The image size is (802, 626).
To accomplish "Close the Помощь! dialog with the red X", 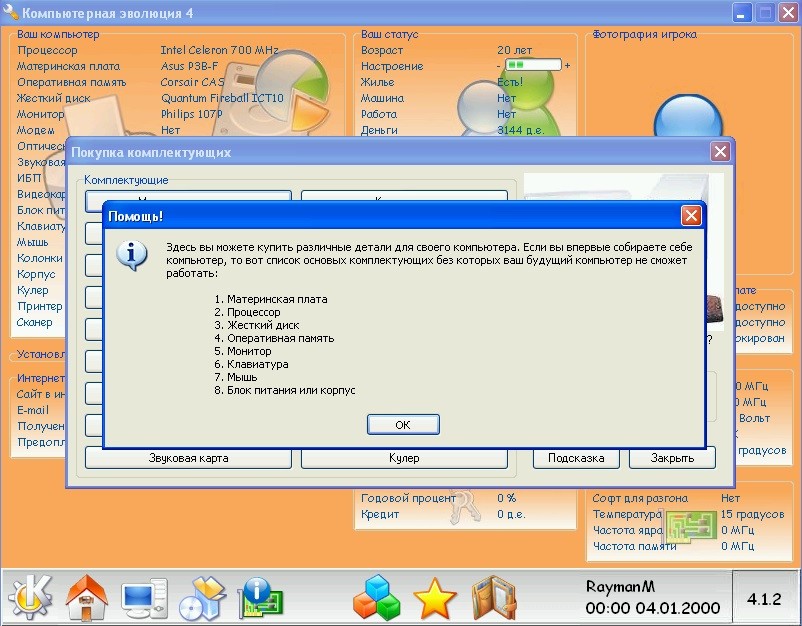I will [691, 216].
